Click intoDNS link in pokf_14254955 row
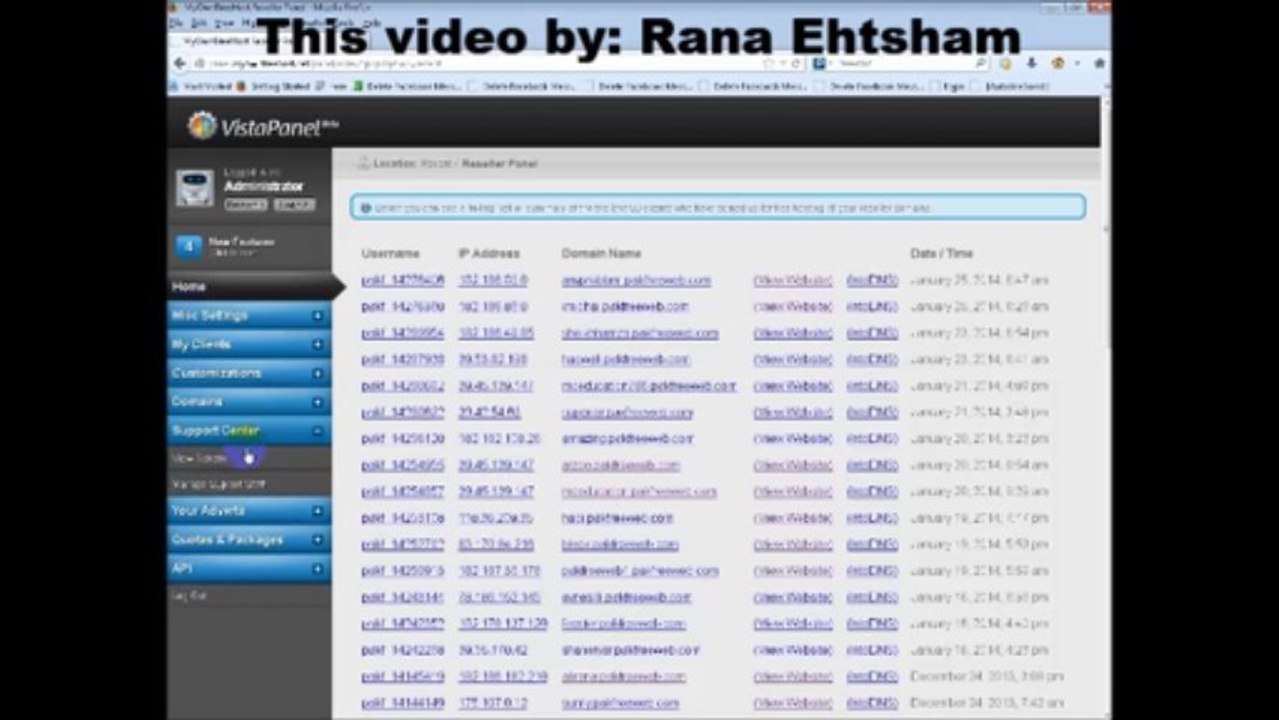 pos(872,465)
